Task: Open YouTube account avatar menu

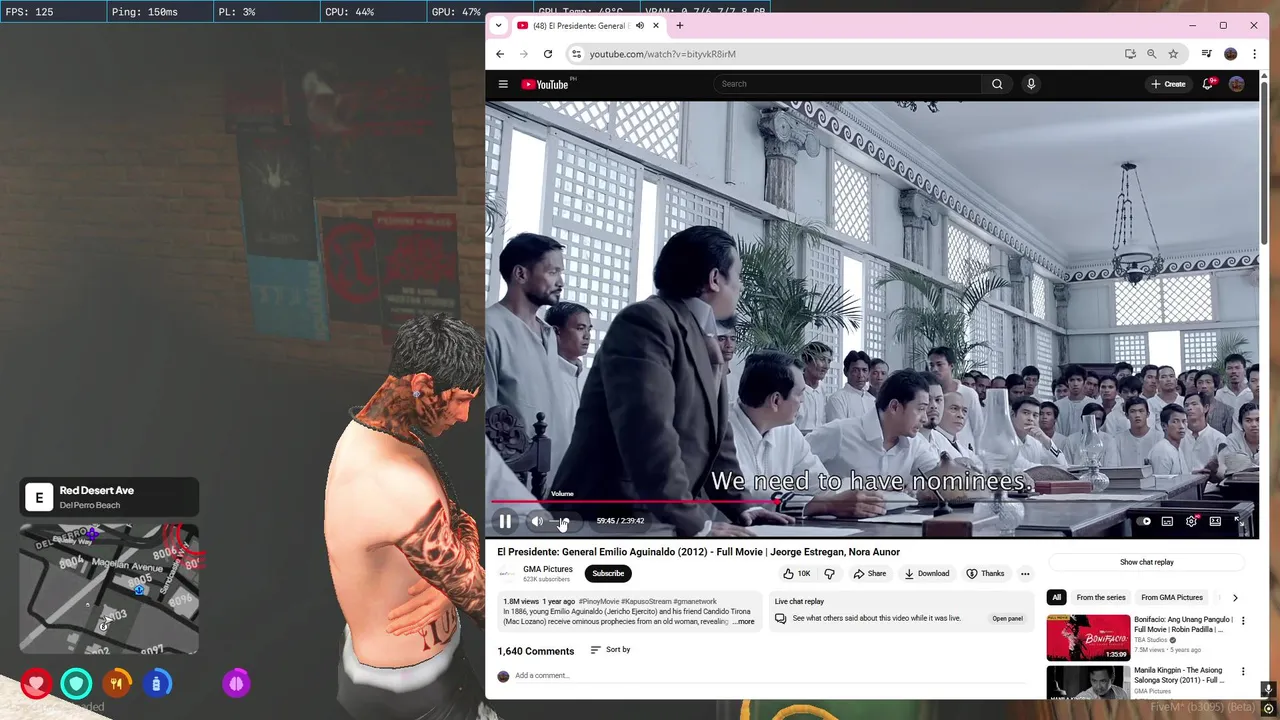Action: tap(1237, 84)
